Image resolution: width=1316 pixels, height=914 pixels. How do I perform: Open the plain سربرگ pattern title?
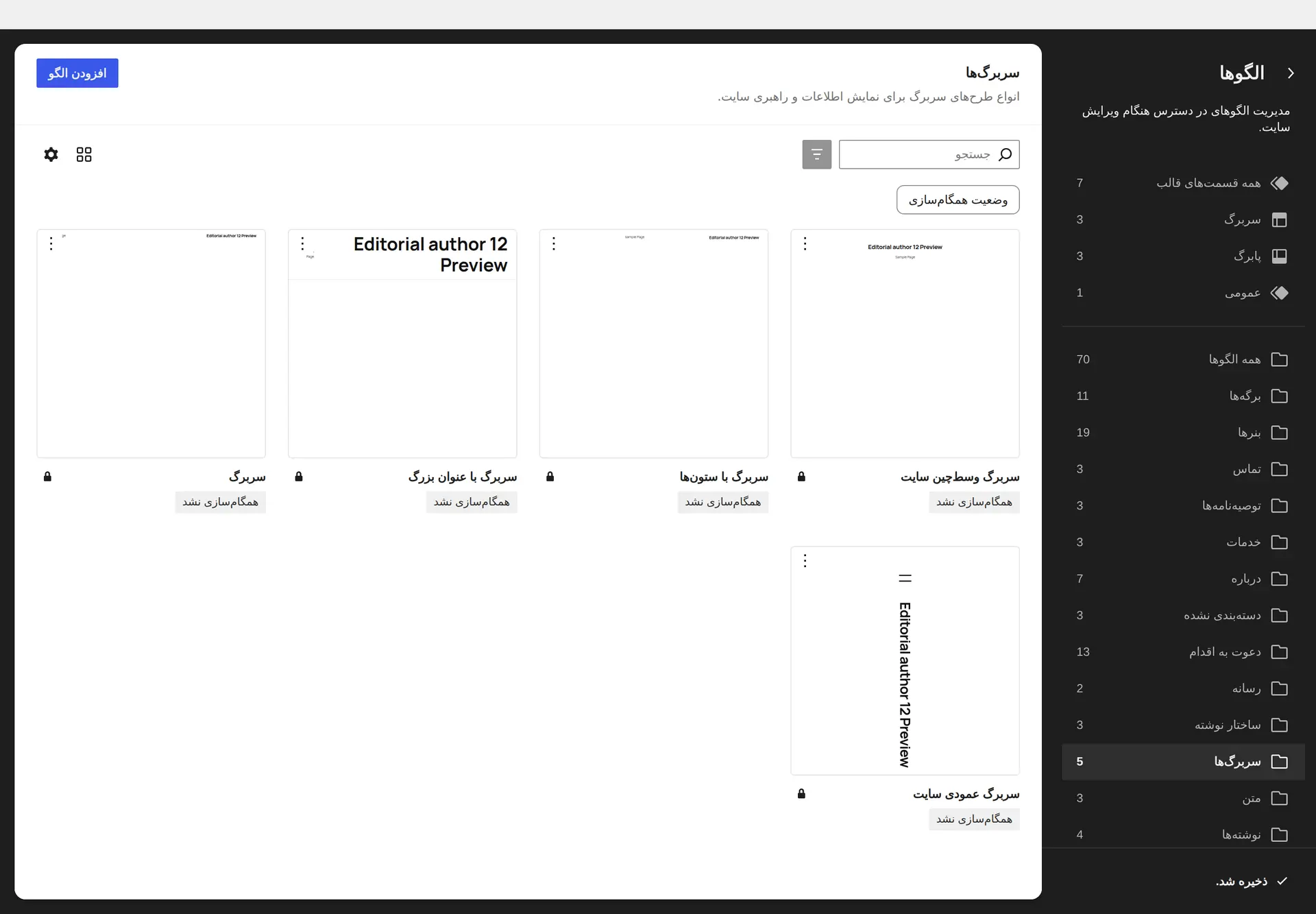pyautogui.click(x=247, y=477)
